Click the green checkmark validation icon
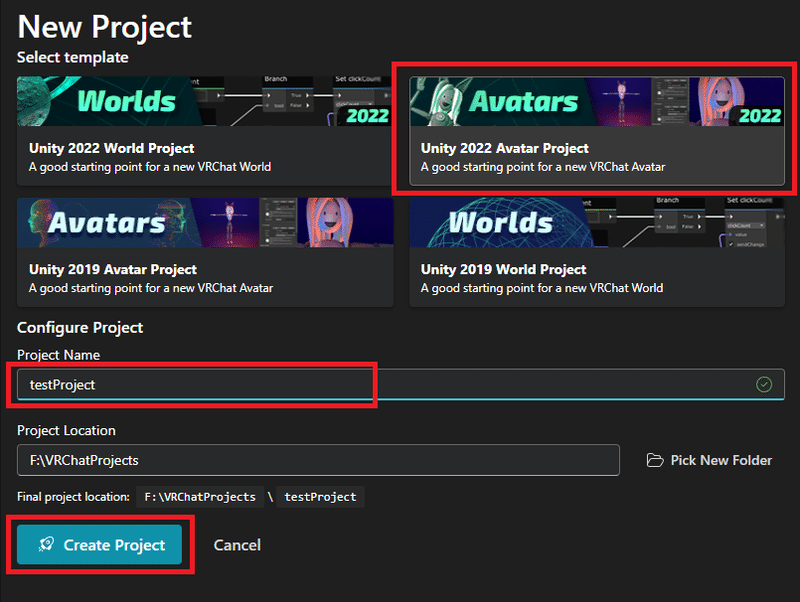This screenshot has height=602, width=800. [x=763, y=385]
